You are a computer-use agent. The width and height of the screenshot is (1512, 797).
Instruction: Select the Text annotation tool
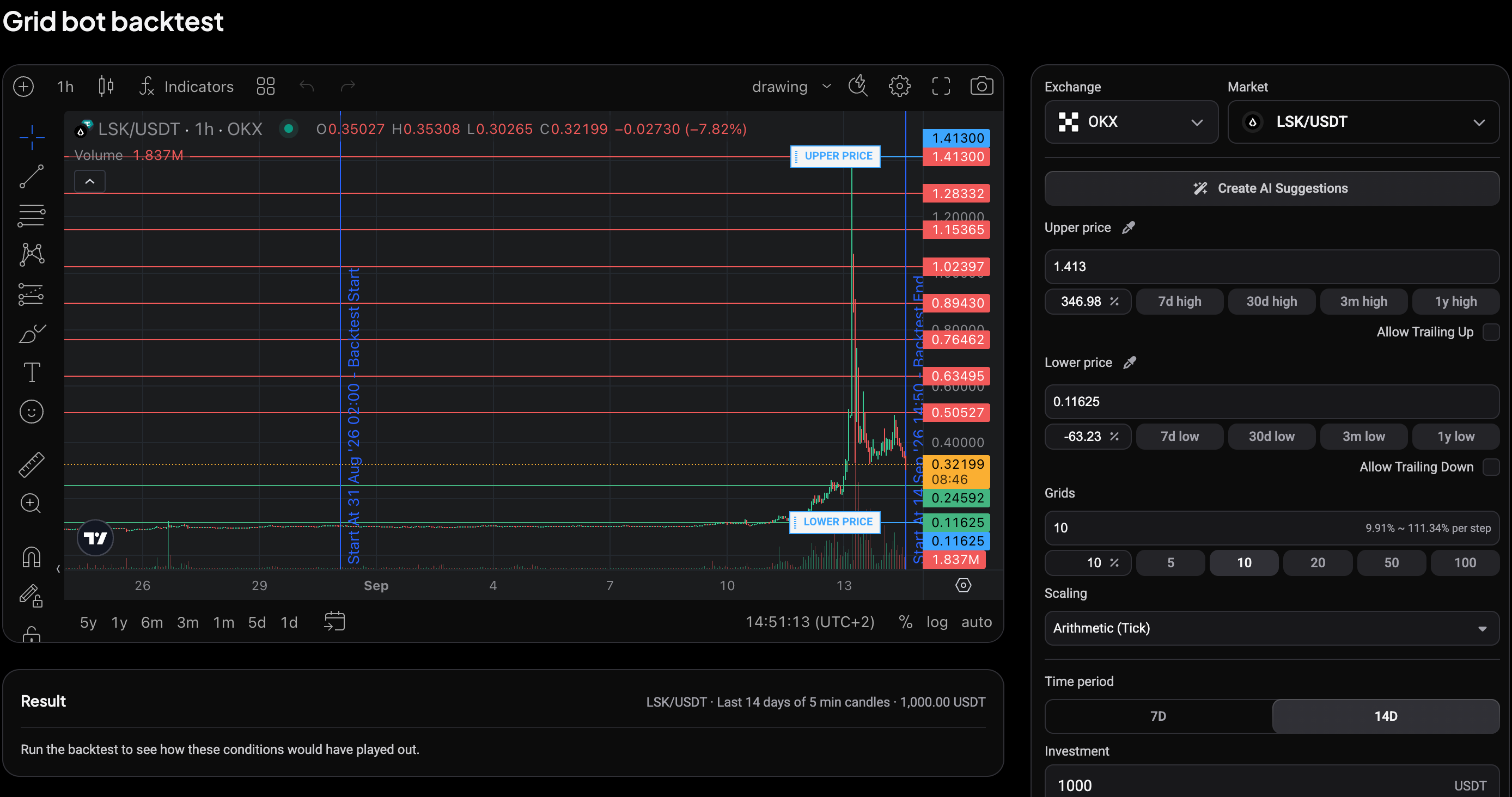[32, 373]
